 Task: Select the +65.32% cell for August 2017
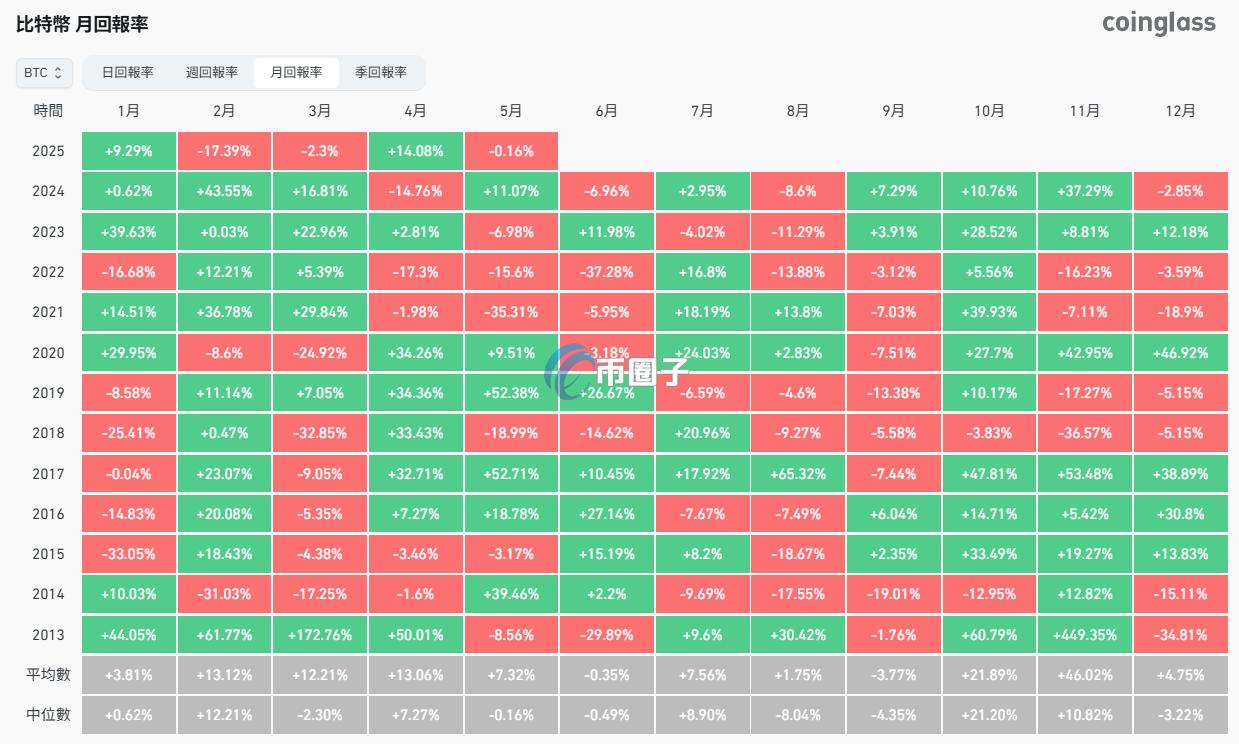tap(797, 473)
